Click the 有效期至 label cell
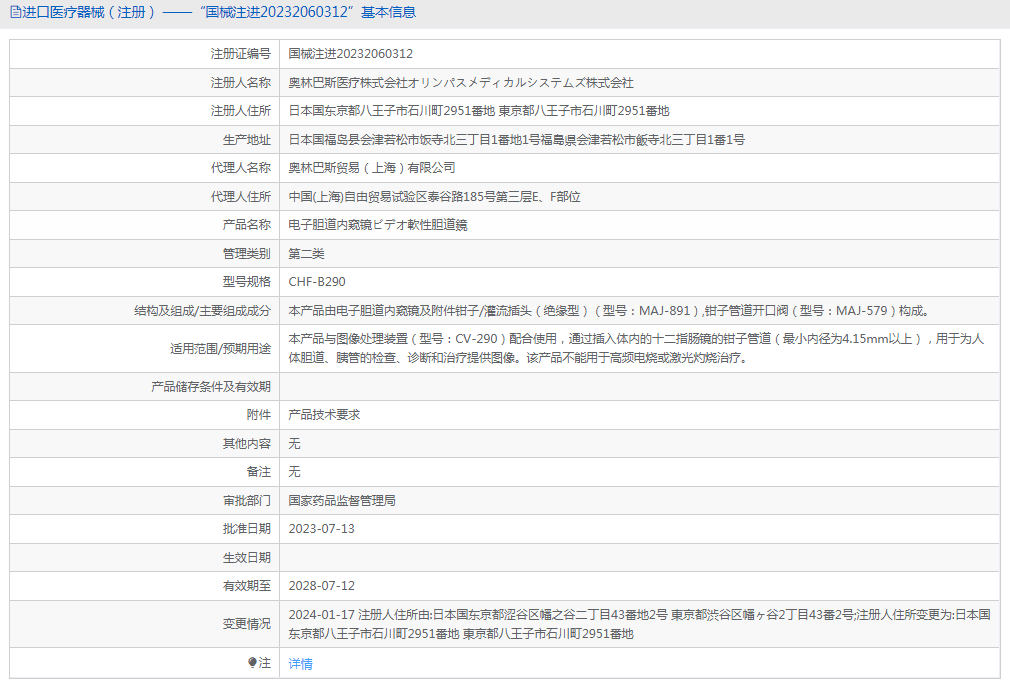This screenshot has width=1010, height=686. 144,586
